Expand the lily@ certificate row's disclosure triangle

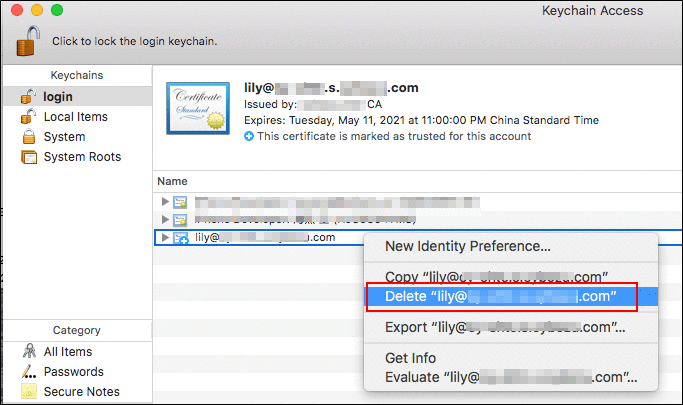165,237
